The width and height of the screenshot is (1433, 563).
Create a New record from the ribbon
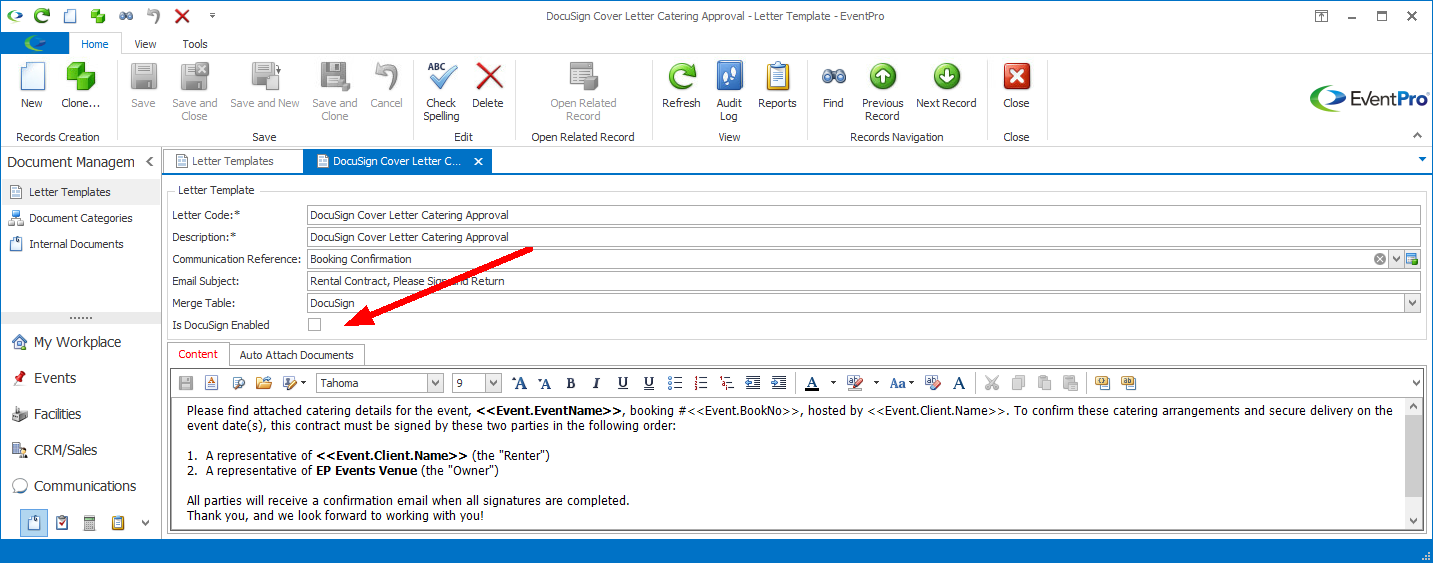click(x=32, y=86)
